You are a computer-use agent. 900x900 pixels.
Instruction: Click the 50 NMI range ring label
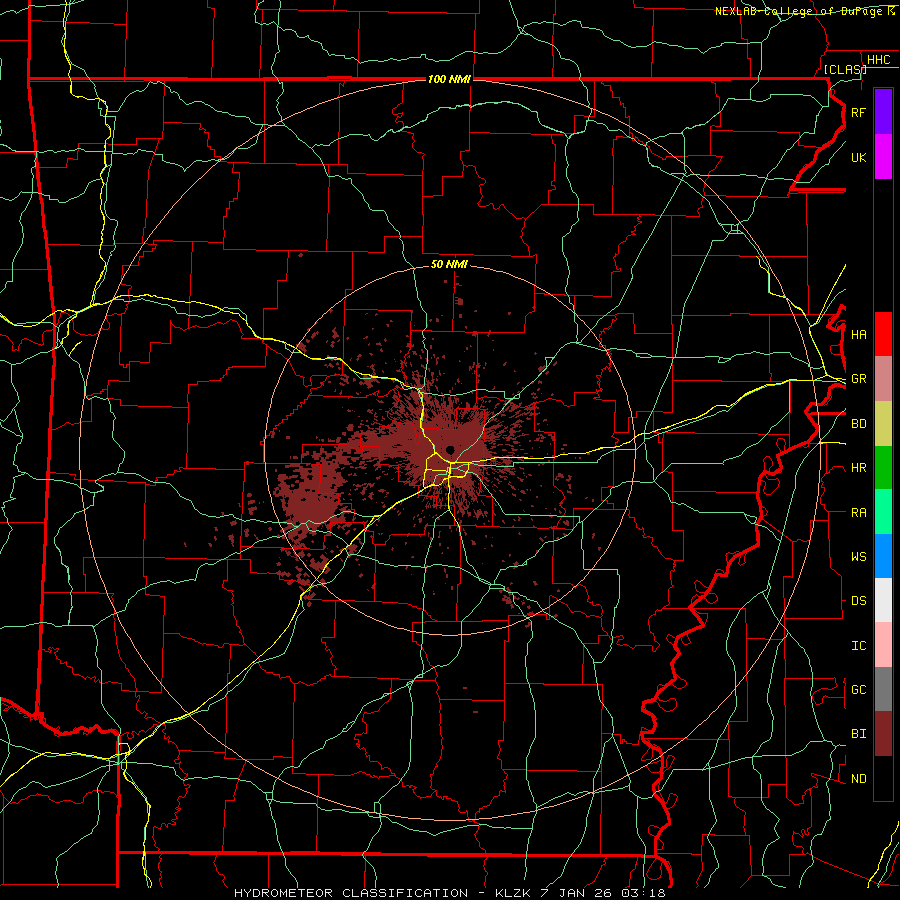click(449, 264)
